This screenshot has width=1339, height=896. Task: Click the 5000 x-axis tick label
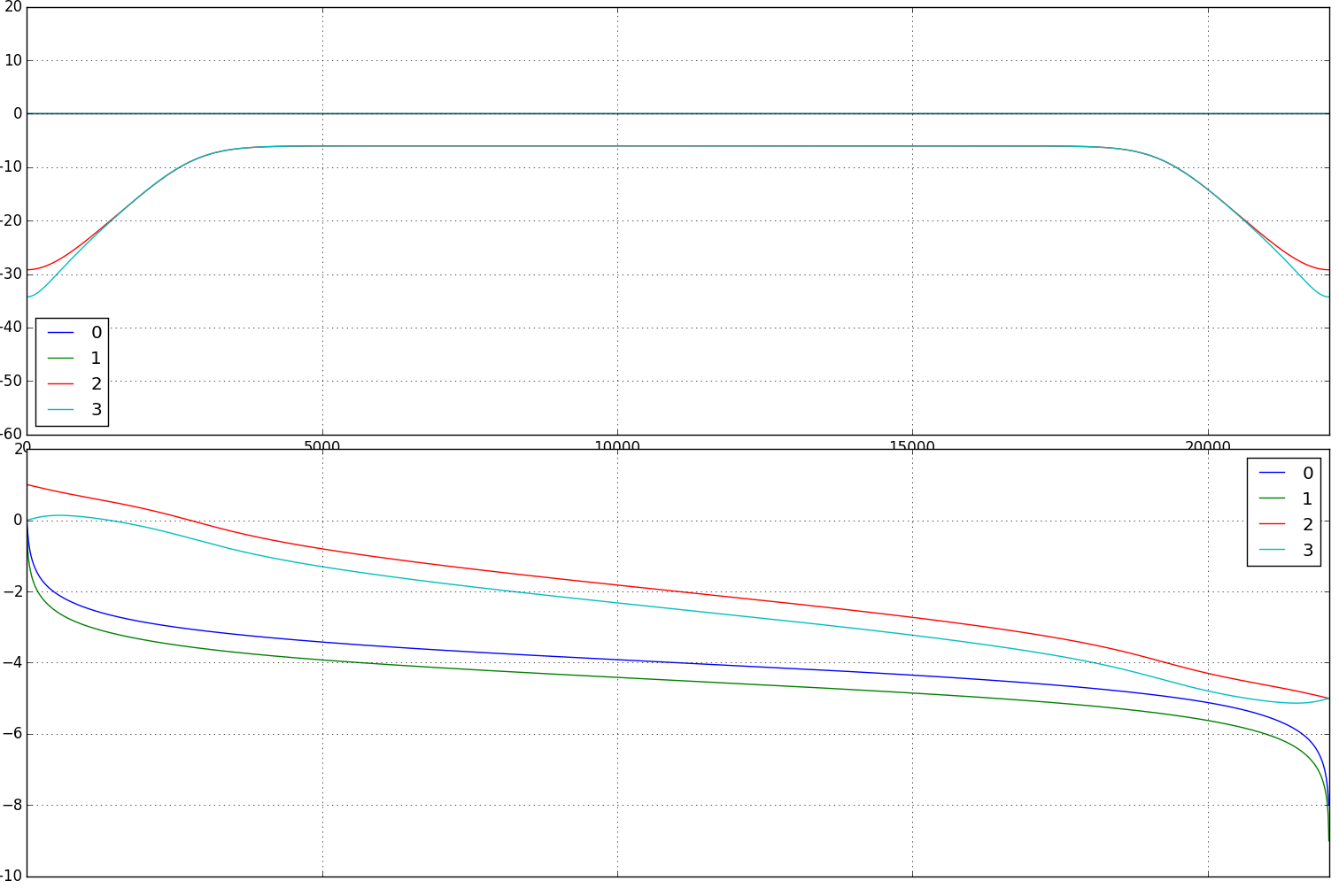(322, 444)
